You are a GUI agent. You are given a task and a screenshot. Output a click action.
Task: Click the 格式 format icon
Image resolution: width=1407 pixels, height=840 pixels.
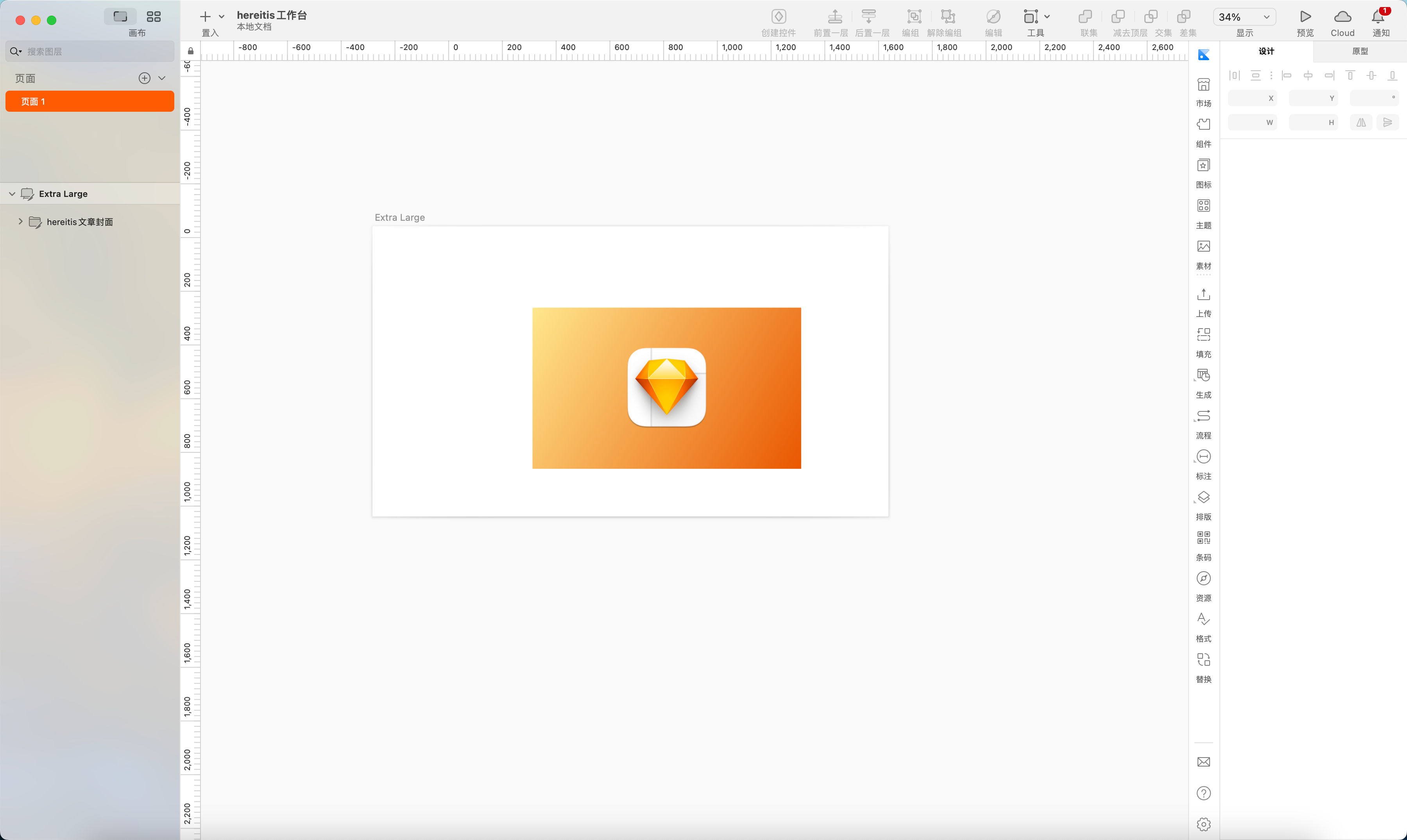pyautogui.click(x=1203, y=619)
